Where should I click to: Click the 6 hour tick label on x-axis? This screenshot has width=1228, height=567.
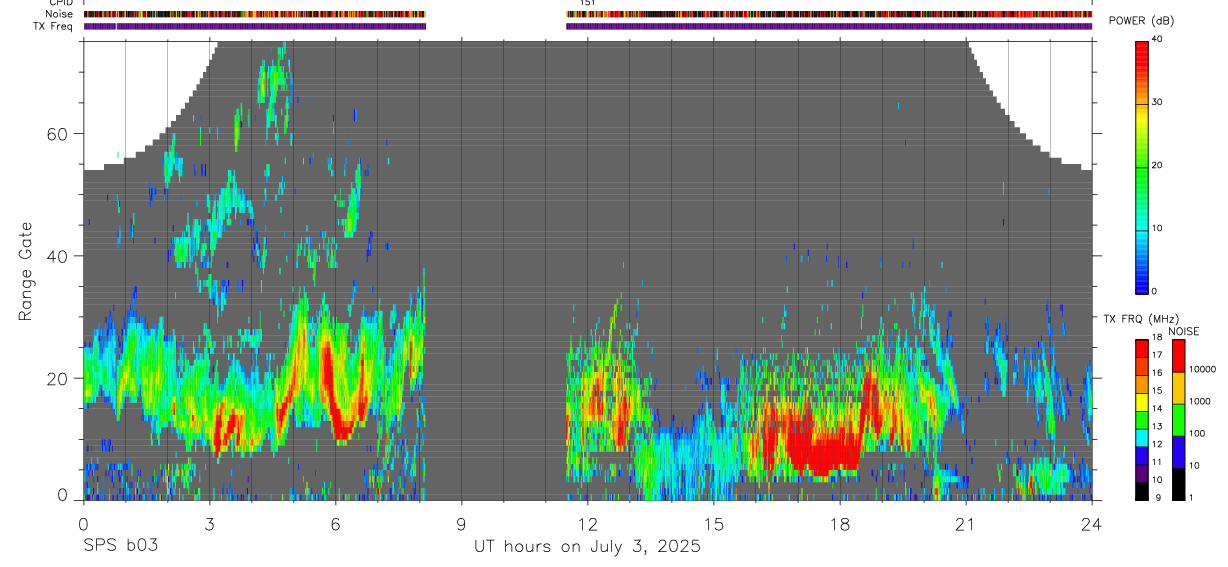[x=335, y=523]
